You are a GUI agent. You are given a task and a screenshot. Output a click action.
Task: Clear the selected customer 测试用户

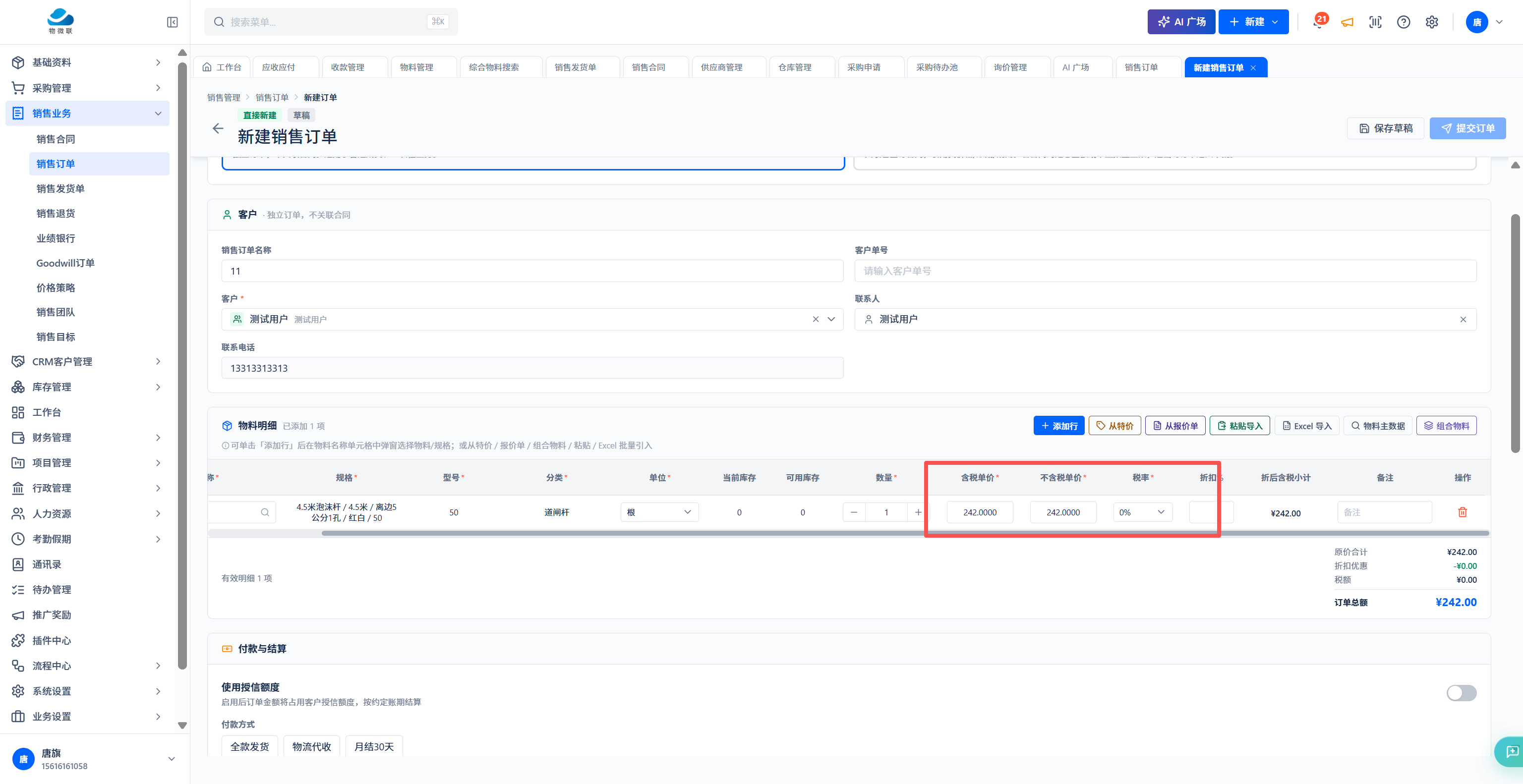tap(816, 319)
